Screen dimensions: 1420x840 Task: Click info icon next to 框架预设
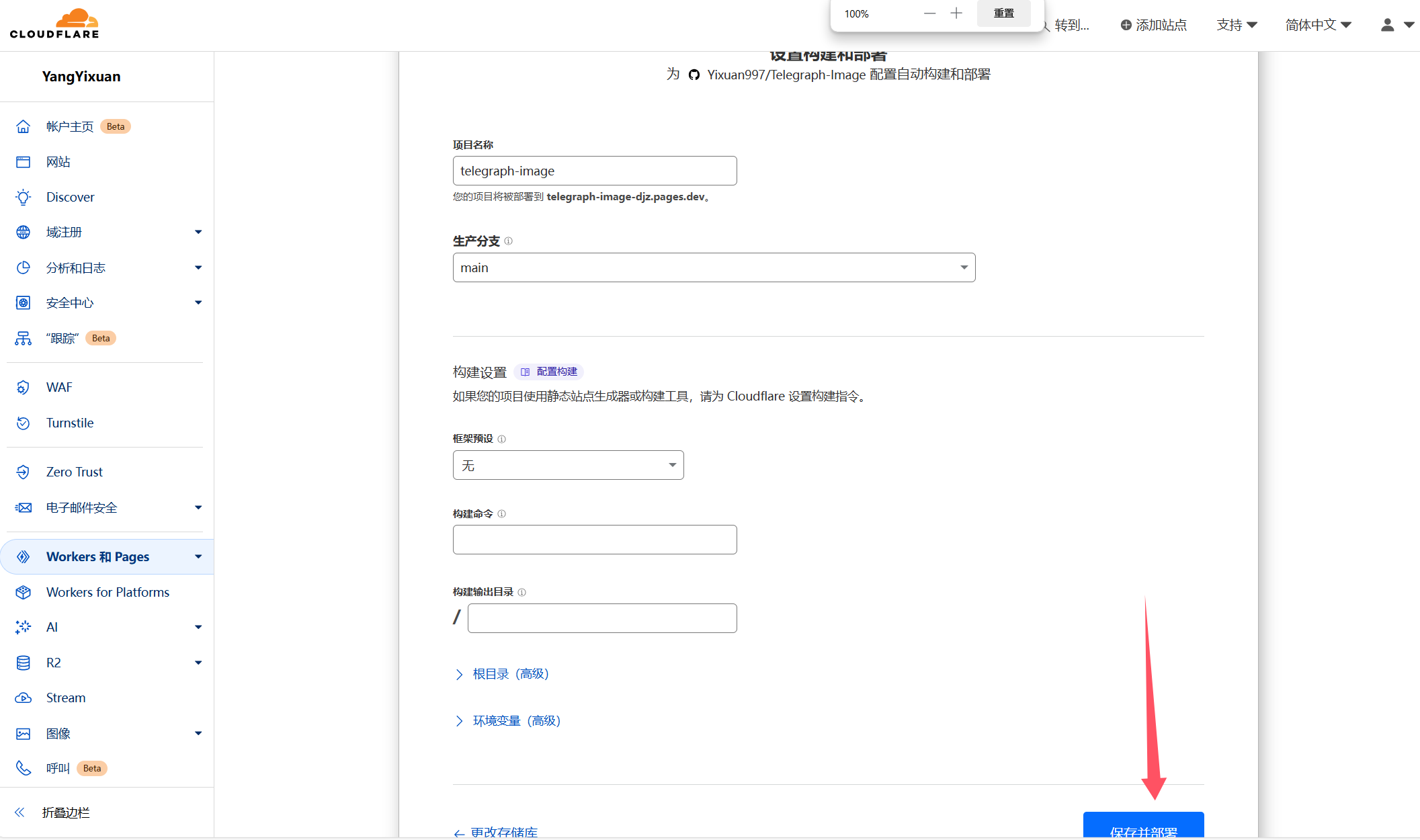(502, 439)
